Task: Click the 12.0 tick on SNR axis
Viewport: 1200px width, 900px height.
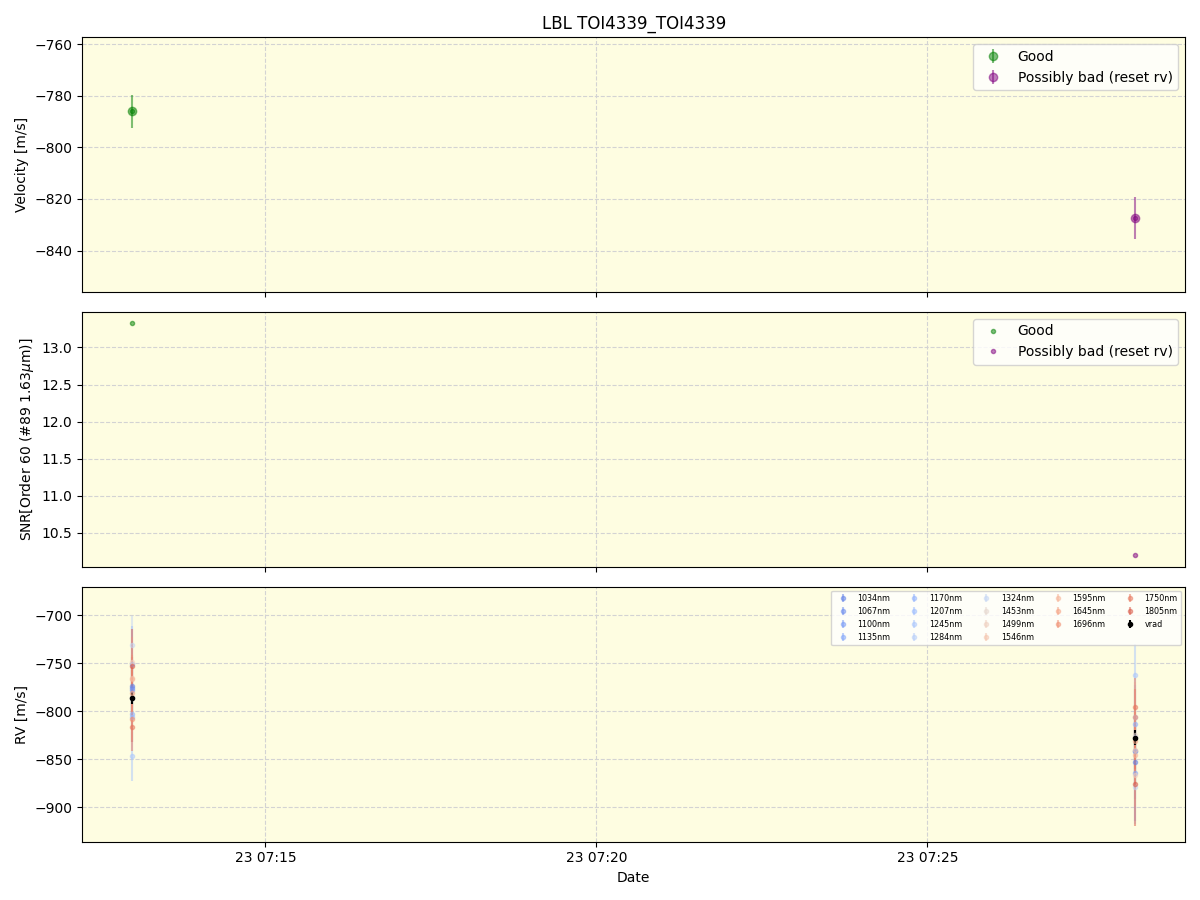Action: [x=57, y=422]
